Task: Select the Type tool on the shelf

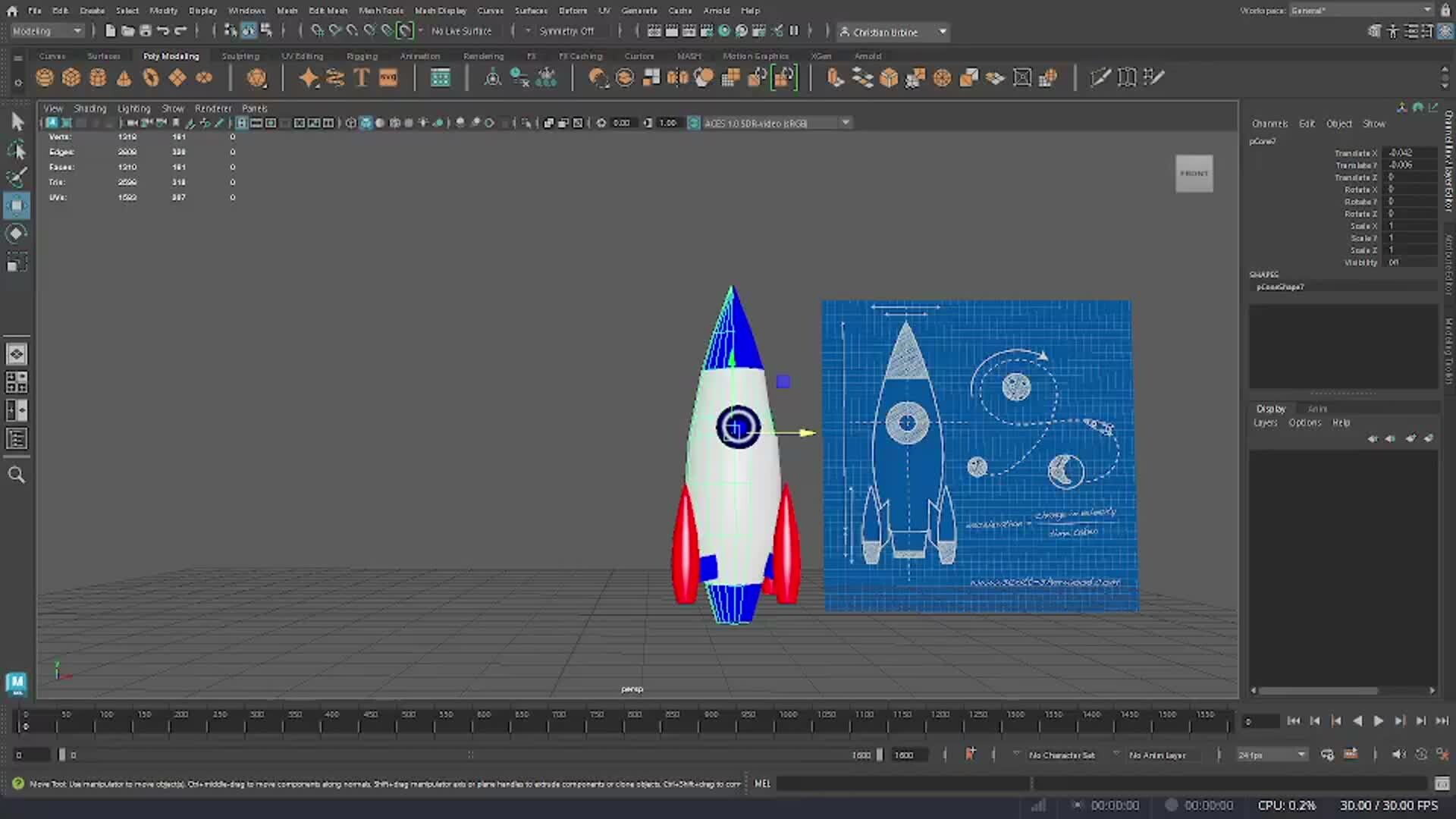Action: (361, 77)
